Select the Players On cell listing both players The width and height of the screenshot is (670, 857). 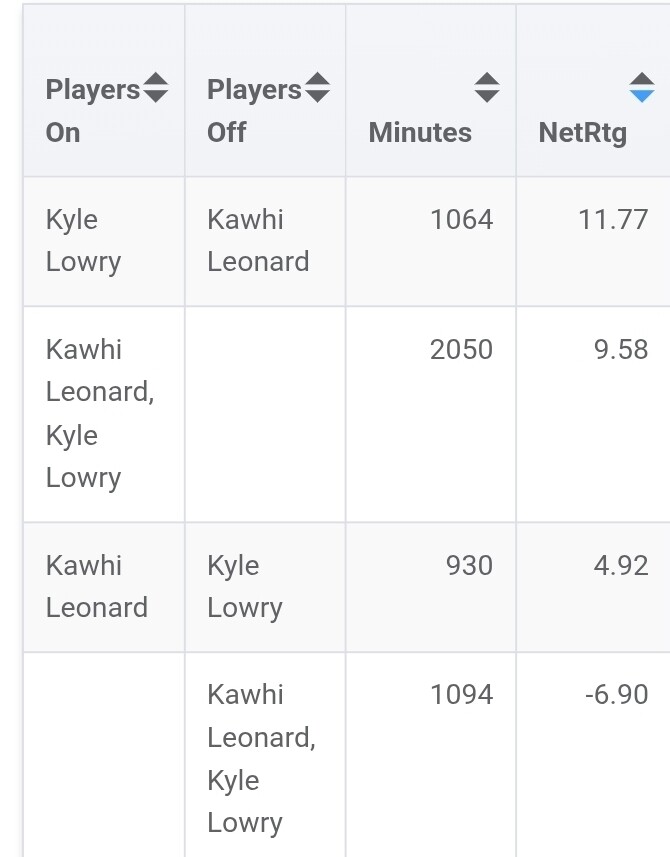click(x=99, y=413)
